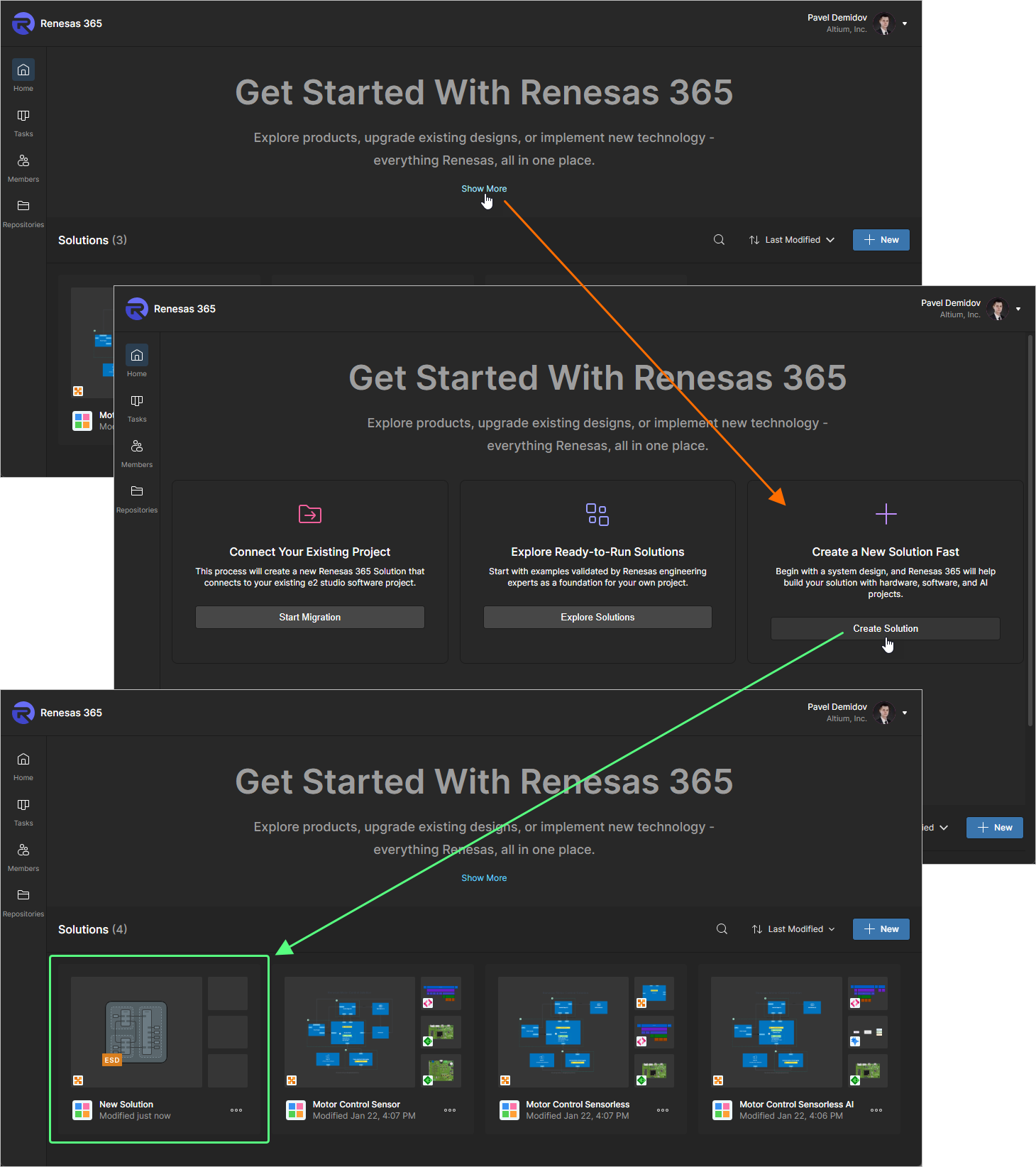This screenshot has height=1167, width=1036.
Task: Click the New button in bottom window
Action: point(881,929)
